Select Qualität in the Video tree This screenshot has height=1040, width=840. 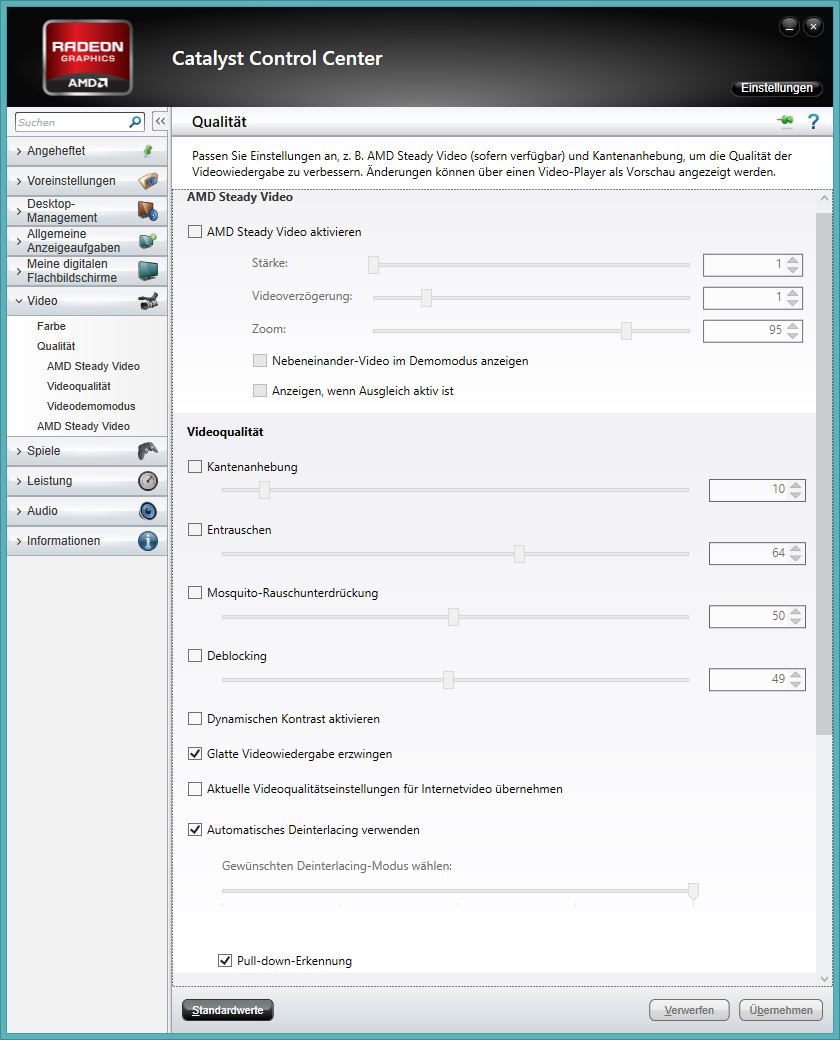(x=56, y=346)
